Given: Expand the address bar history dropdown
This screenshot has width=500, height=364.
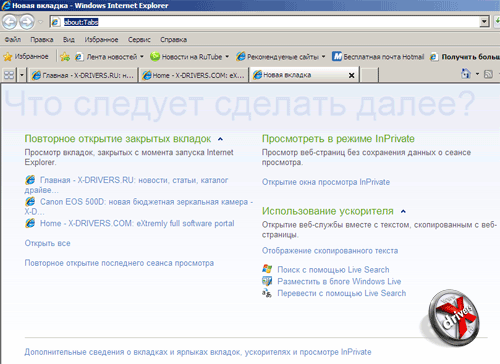Looking at the screenshot, I should pos(484,22).
